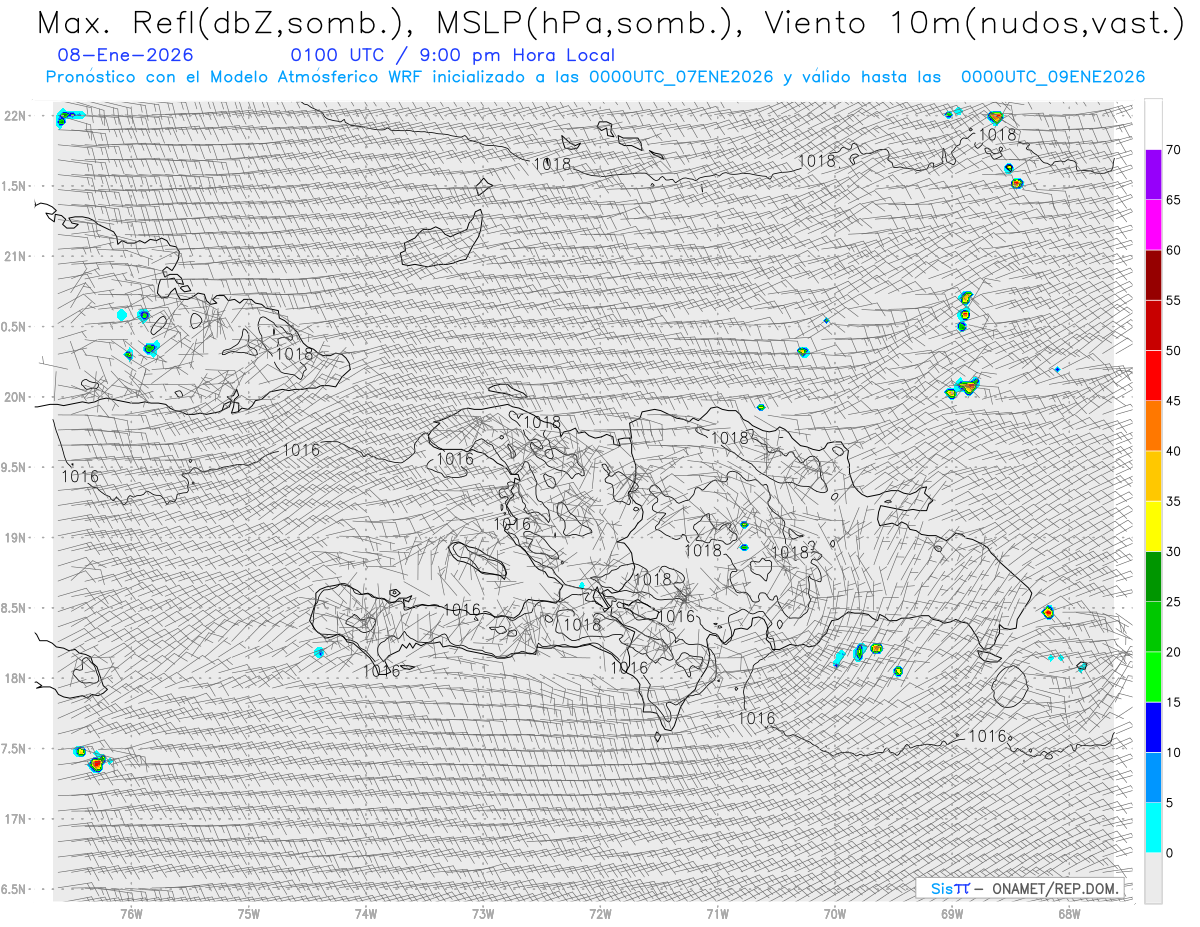Click the '70' value on the color scale
The width and height of the screenshot is (1200, 927).
coord(1174,150)
